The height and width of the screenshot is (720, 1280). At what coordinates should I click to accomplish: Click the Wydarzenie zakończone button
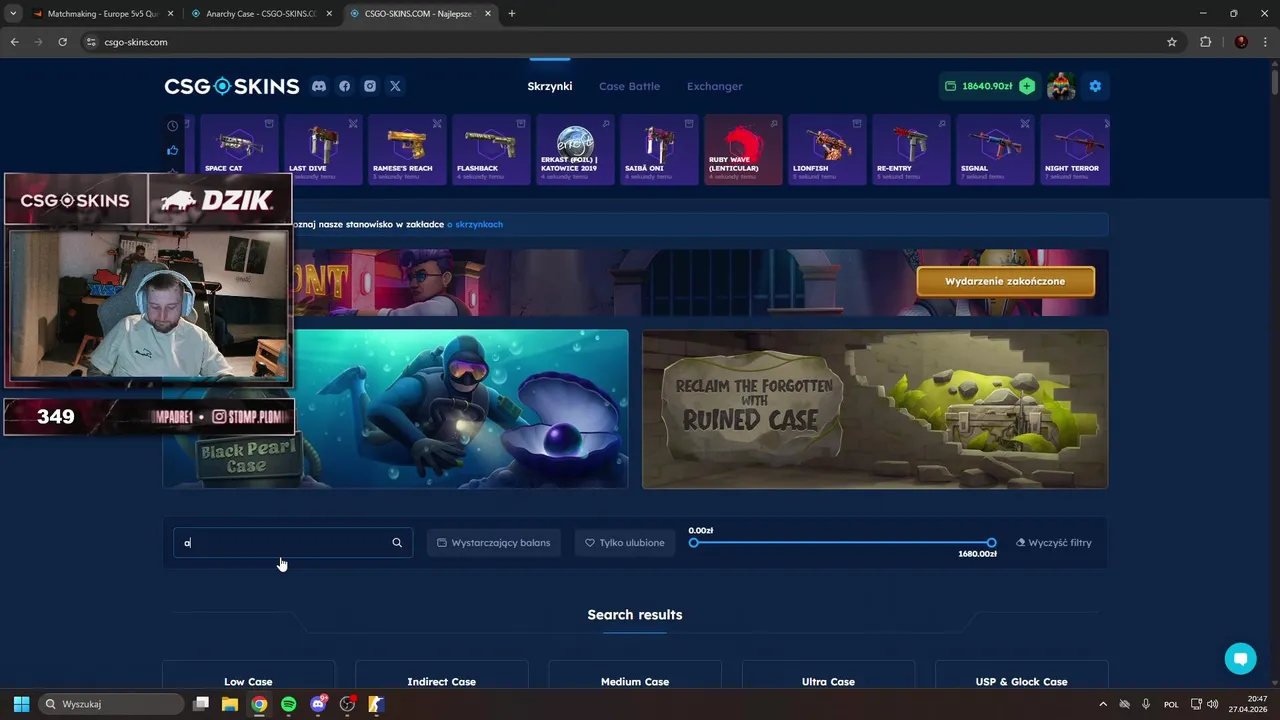coord(1005,281)
